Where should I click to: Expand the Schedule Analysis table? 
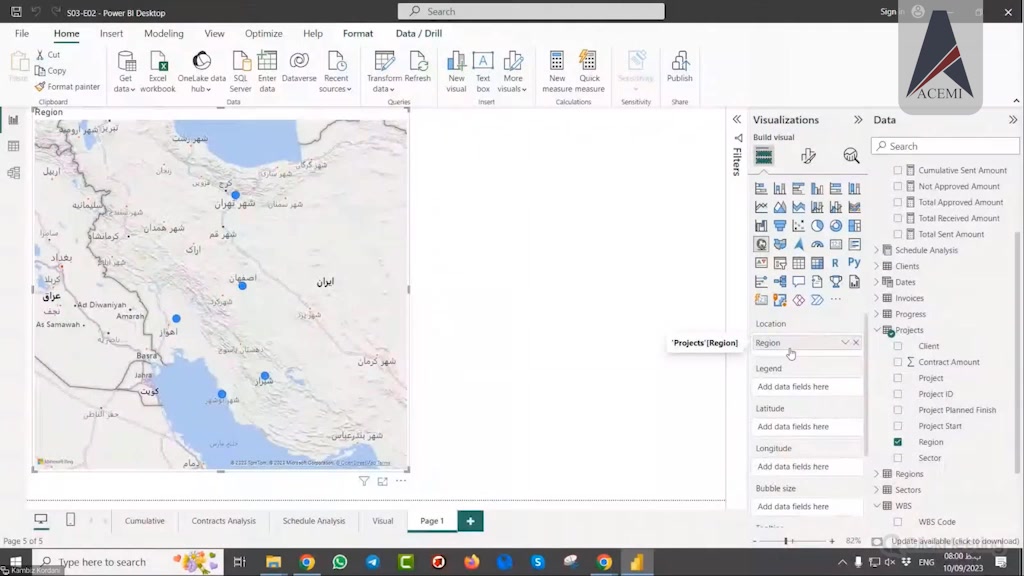(877, 250)
